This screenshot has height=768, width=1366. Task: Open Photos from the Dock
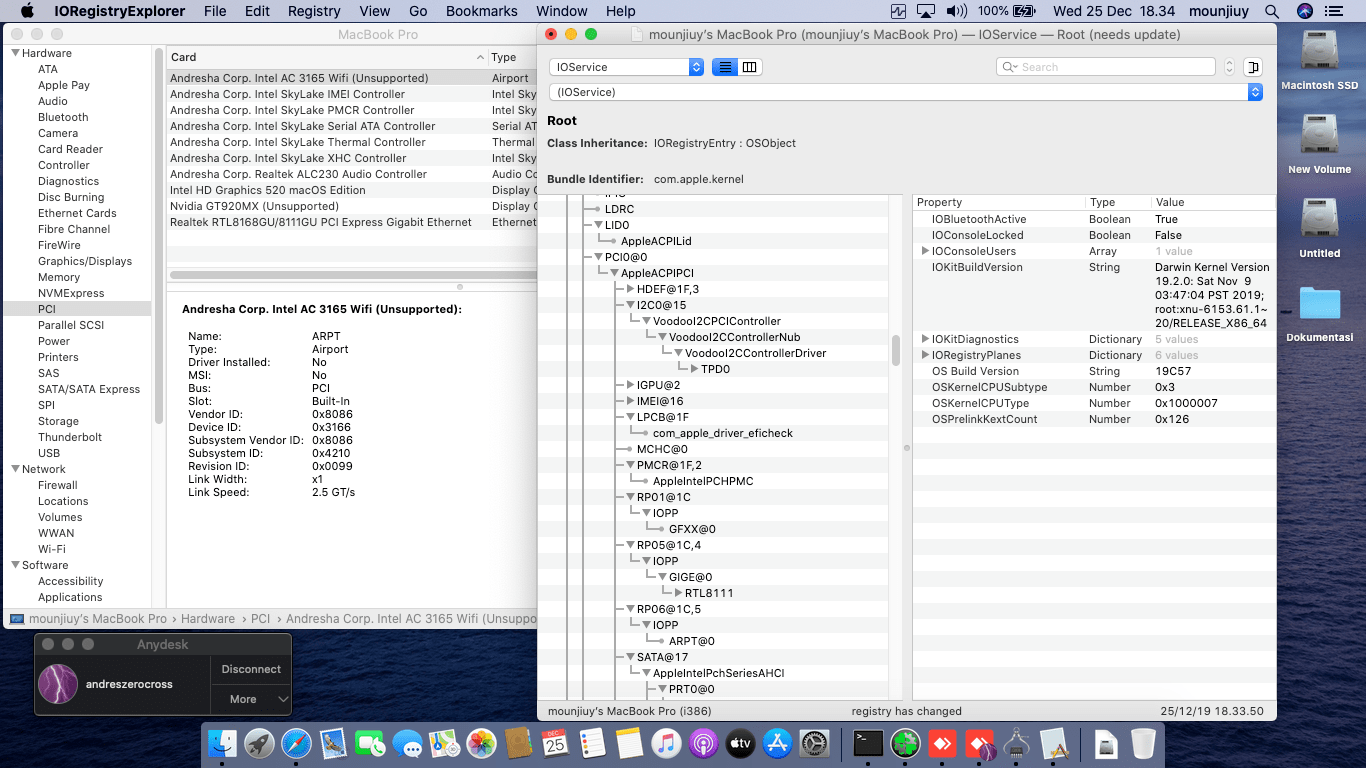[481, 743]
